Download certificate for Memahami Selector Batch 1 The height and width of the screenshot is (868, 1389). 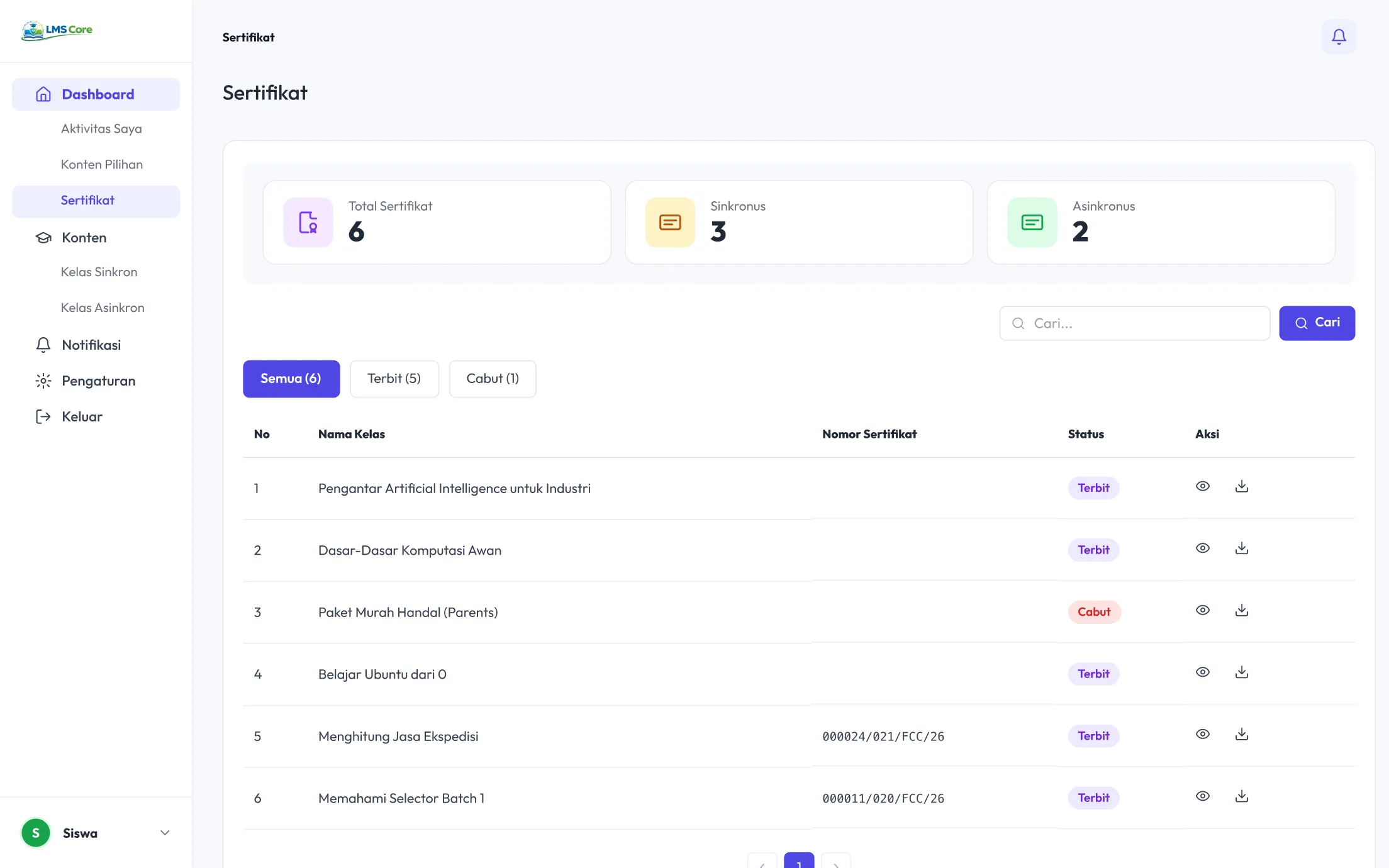click(x=1242, y=796)
